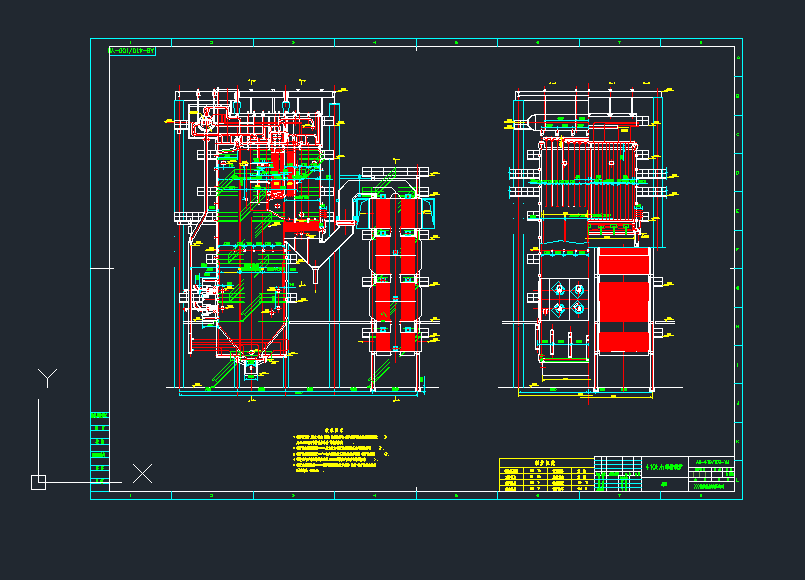
Task: Select the left red column of center unit
Action: [383, 272]
